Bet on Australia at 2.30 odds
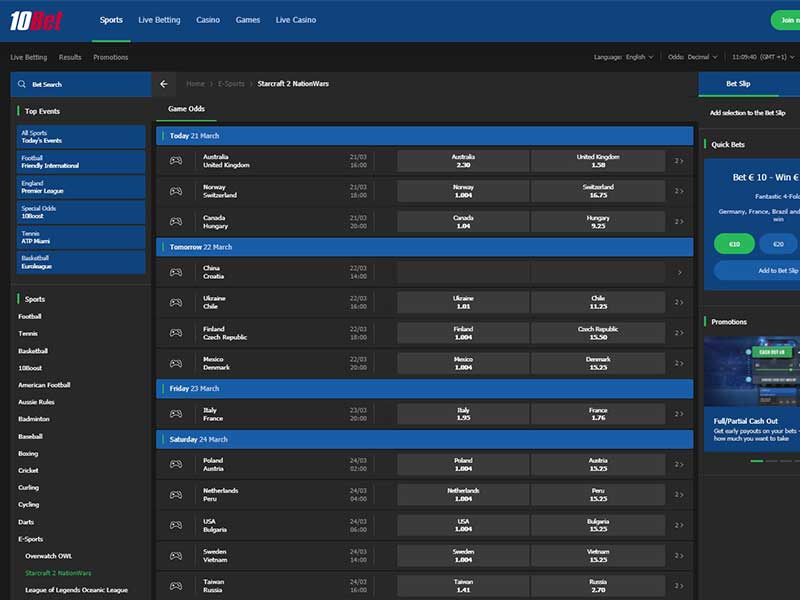This screenshot has height=600, width=800. click(463, 161)
